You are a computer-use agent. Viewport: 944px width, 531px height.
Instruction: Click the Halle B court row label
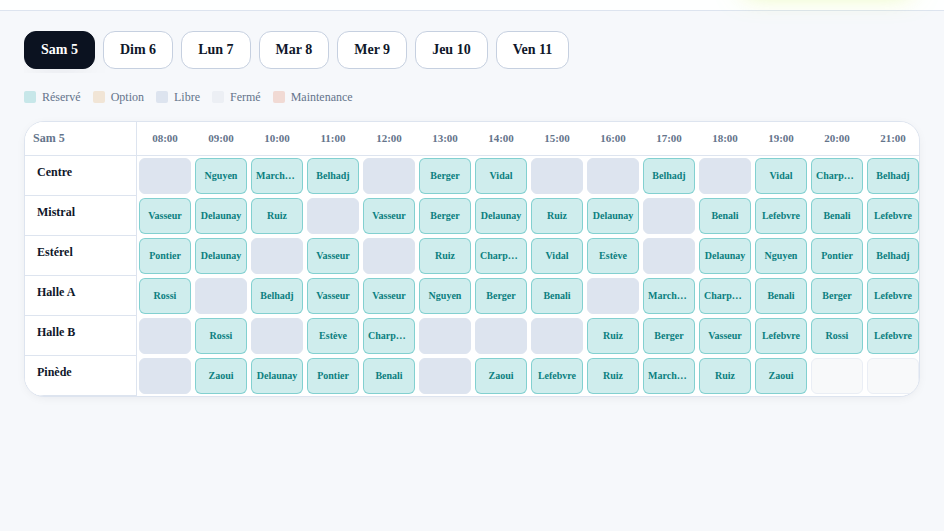point(56,332)
